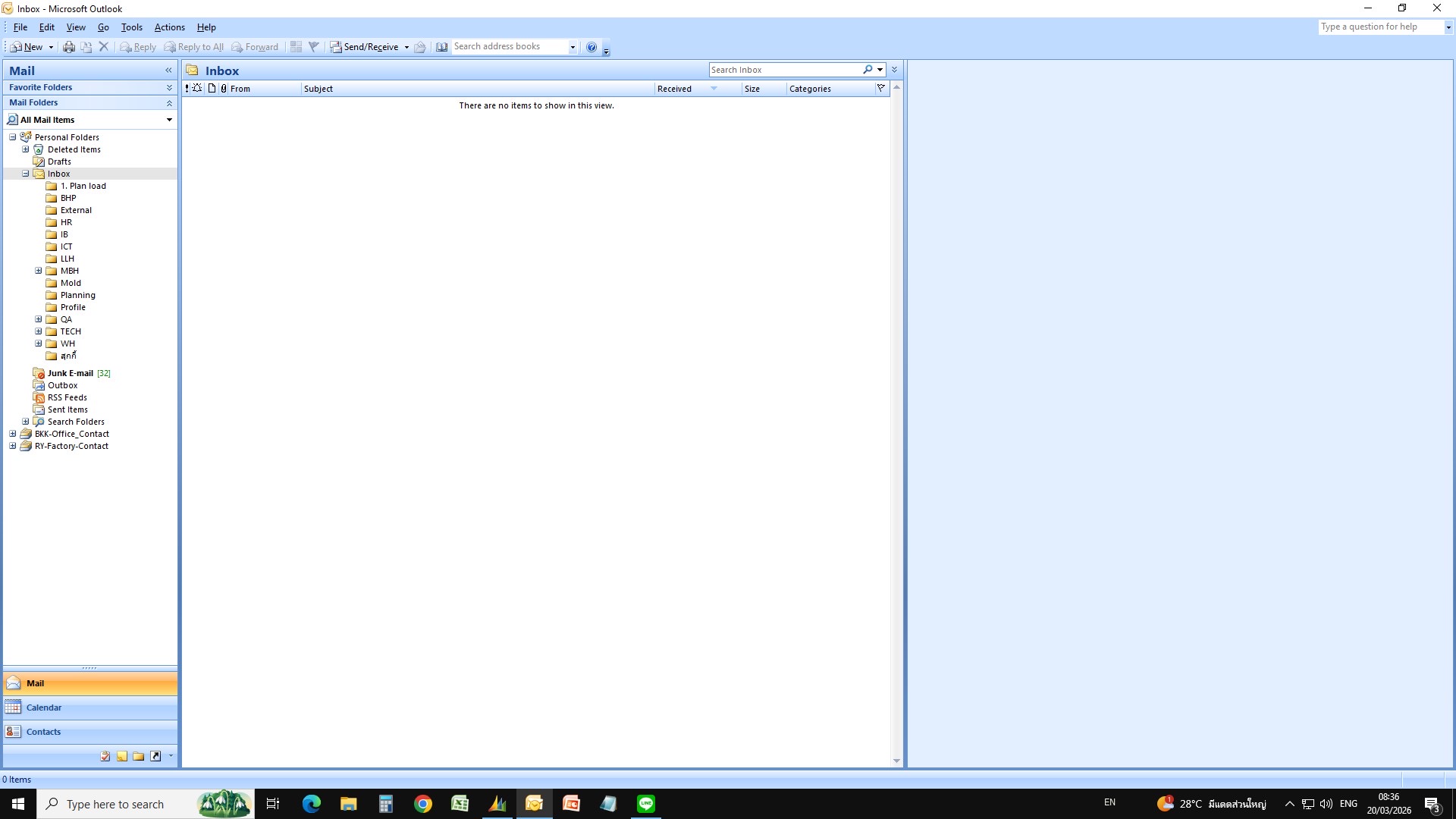
Task: Open Notes shortcut icon in navigation pane
Action: [x=122, y=756]
